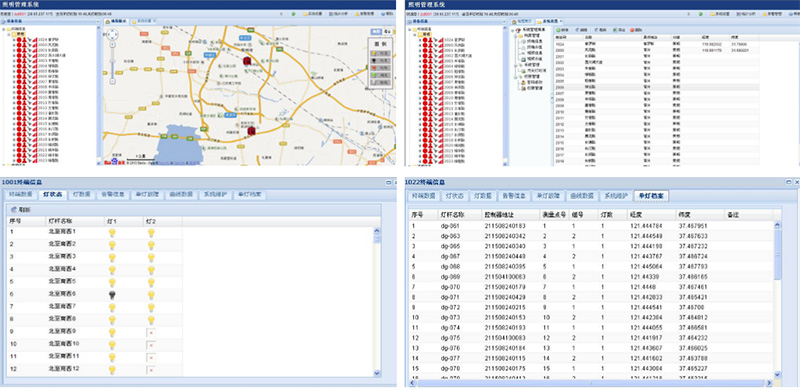Click the green add icon in device toolbar

coord(558,30)
